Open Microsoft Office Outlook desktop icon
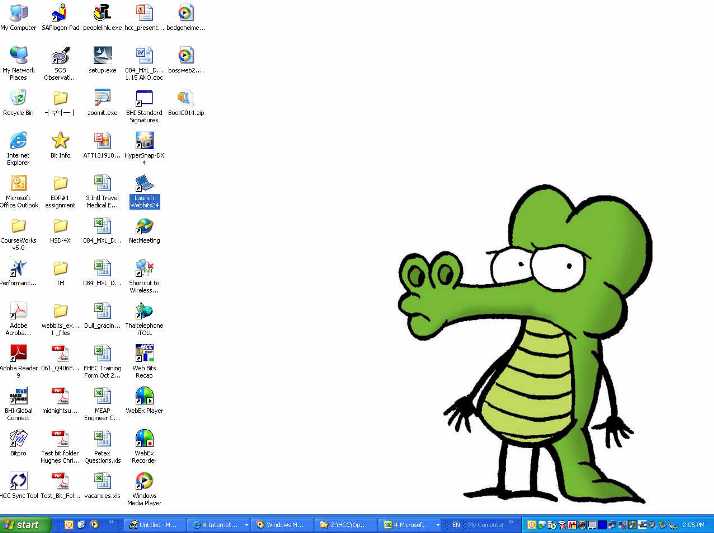714x533 pixels. click(x=18, y=191)
